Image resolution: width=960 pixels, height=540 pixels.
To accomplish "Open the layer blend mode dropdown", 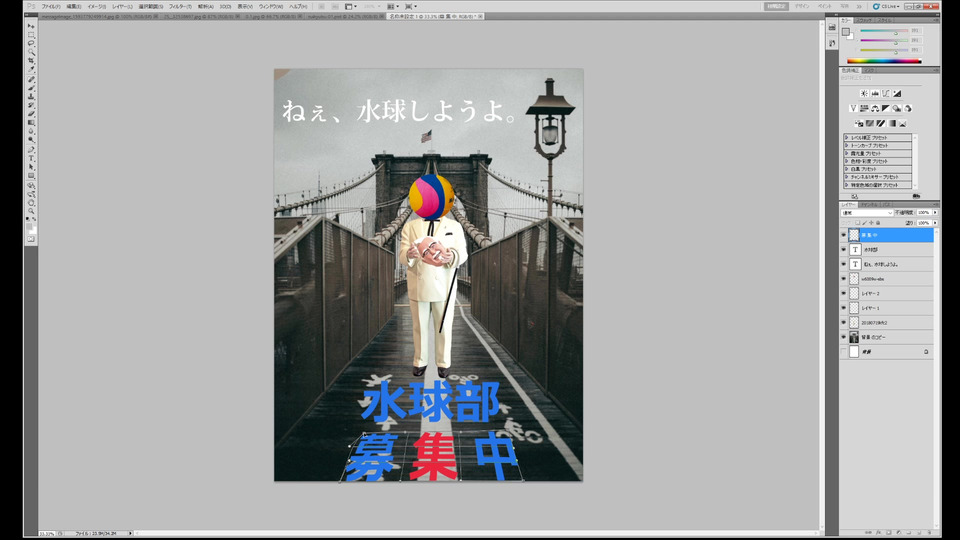I will coord(866,213).
